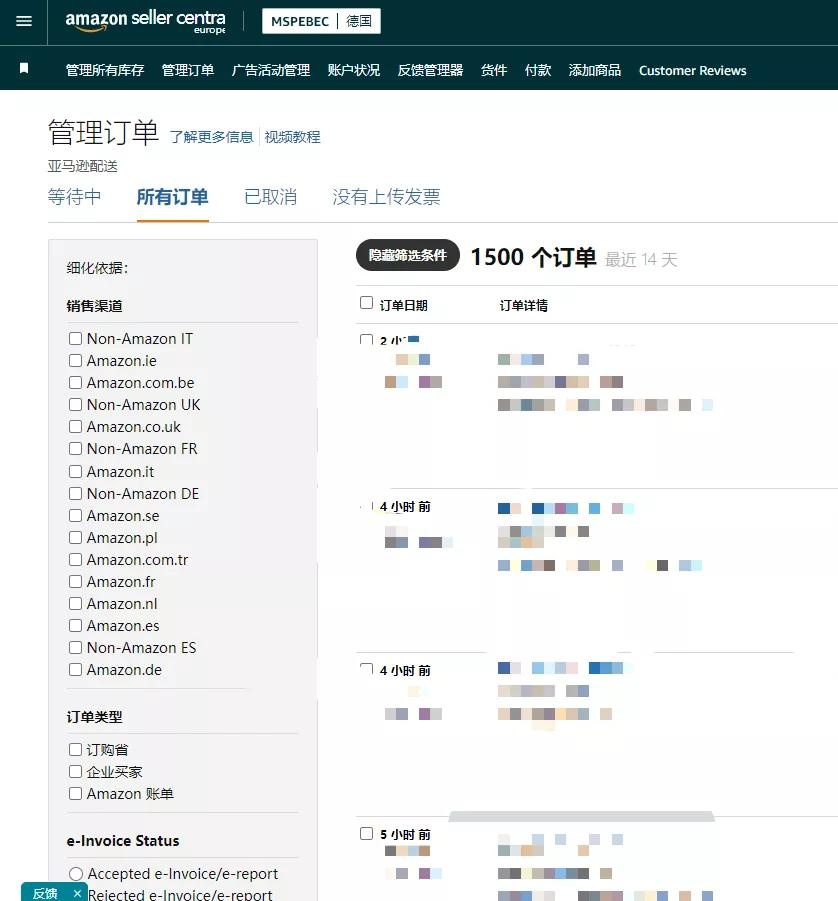This screenshot has width=838, height=901.
Task: Open 反馈管理器 menu item
Action: [430, 70]
